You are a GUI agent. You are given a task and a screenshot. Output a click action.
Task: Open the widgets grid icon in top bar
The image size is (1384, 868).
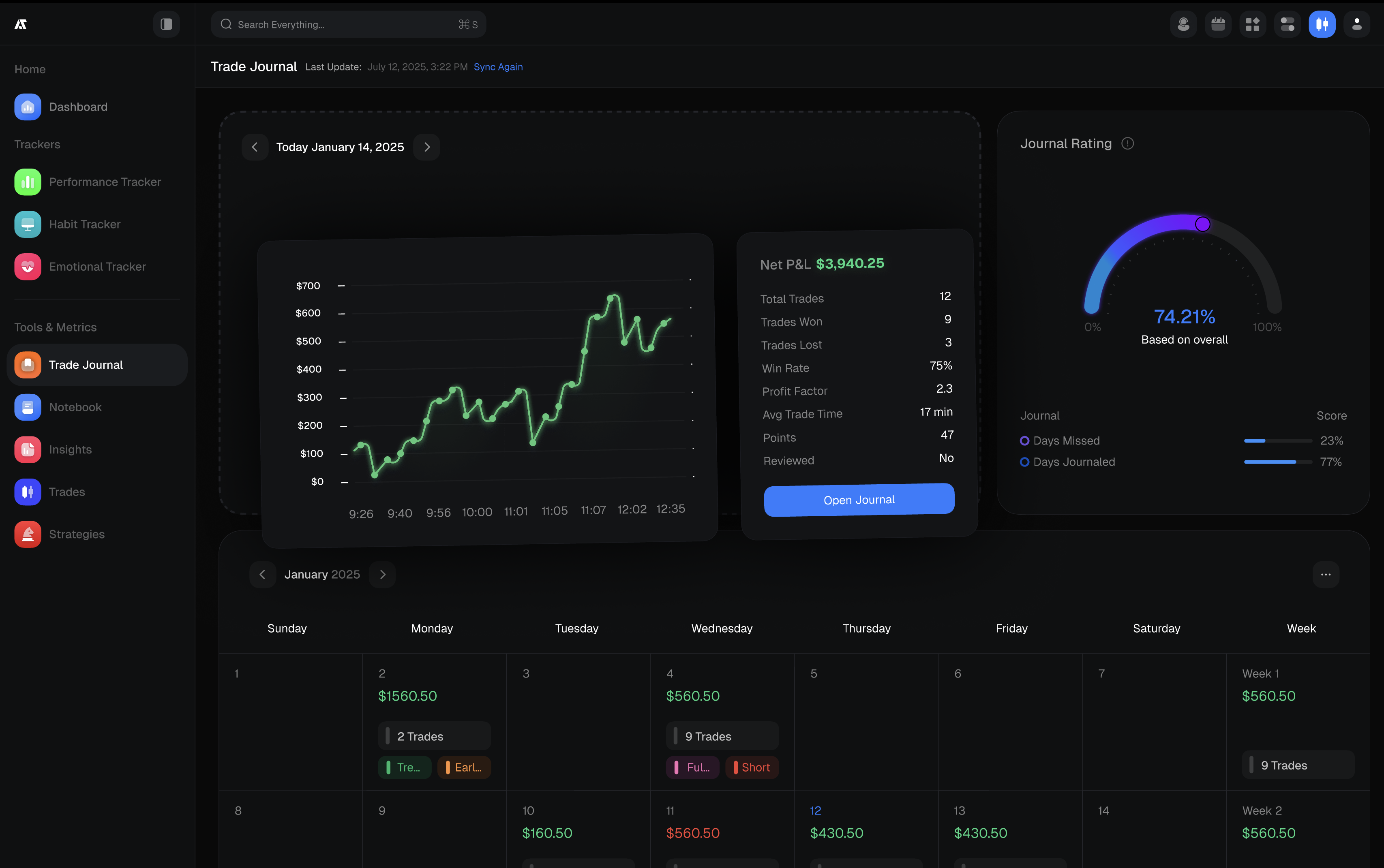pyautogui.click(x=1253, y=24)
